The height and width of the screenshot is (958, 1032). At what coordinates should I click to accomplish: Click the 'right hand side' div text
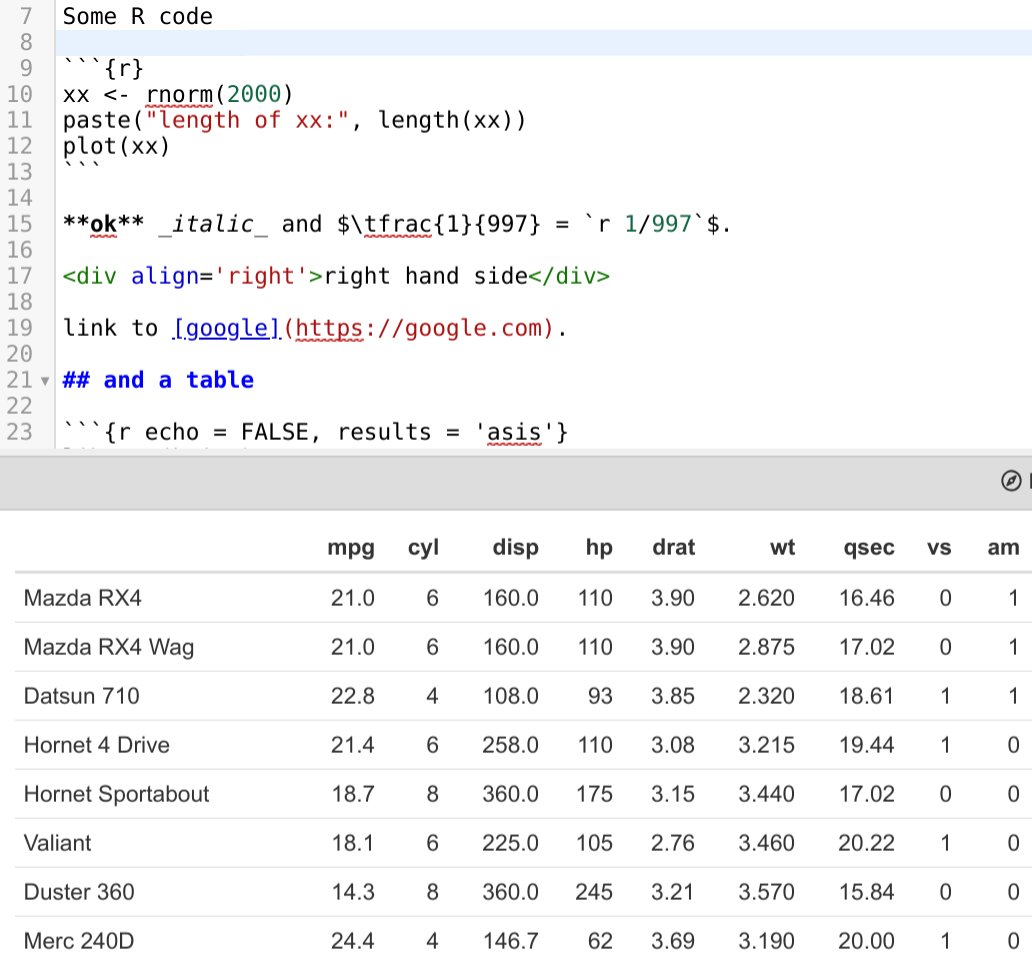coord(426,276)
